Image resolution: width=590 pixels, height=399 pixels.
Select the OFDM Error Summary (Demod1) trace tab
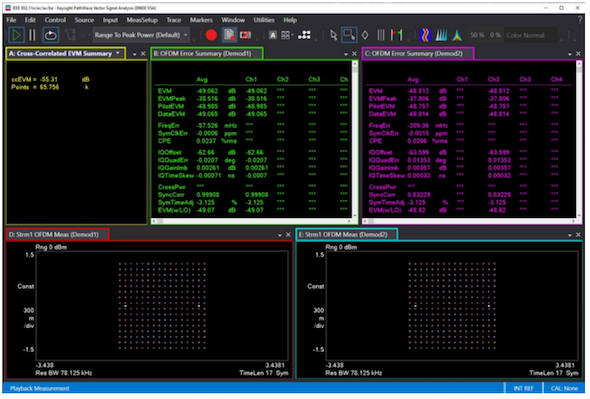click(x=207, y=53)
